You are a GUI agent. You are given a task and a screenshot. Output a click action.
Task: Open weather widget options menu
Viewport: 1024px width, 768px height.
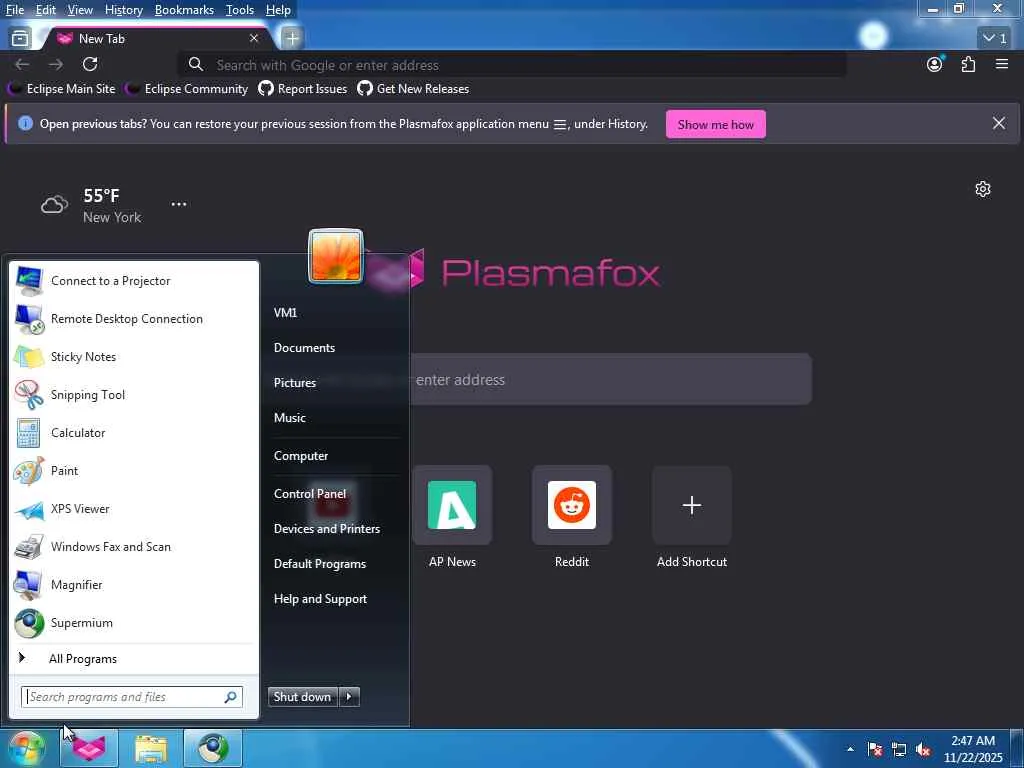[x=179, y=204]
